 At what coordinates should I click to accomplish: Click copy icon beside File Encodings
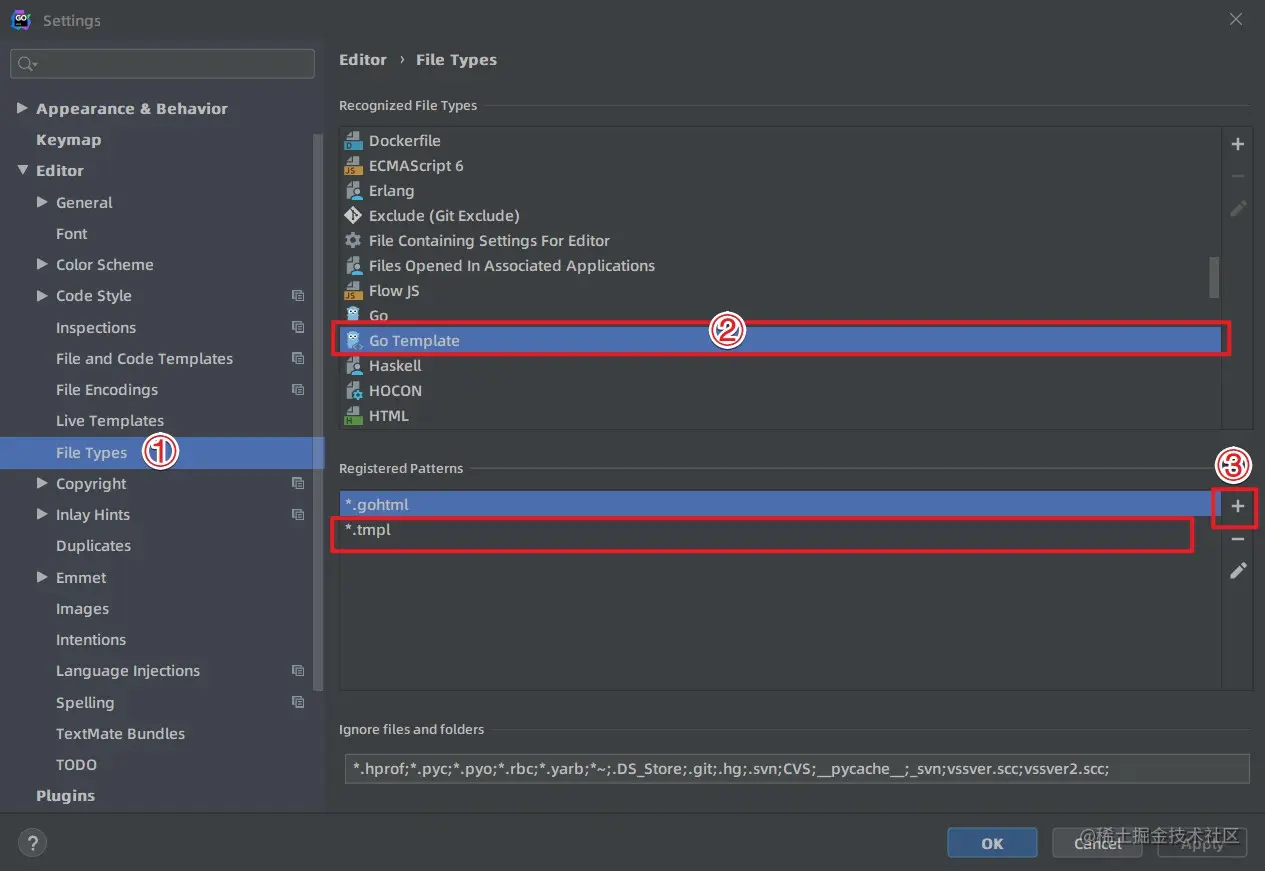point(298,390)
